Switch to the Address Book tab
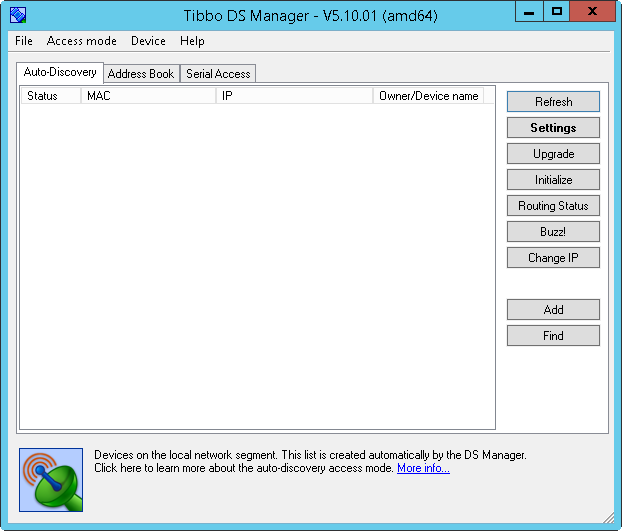 (141, 74)
